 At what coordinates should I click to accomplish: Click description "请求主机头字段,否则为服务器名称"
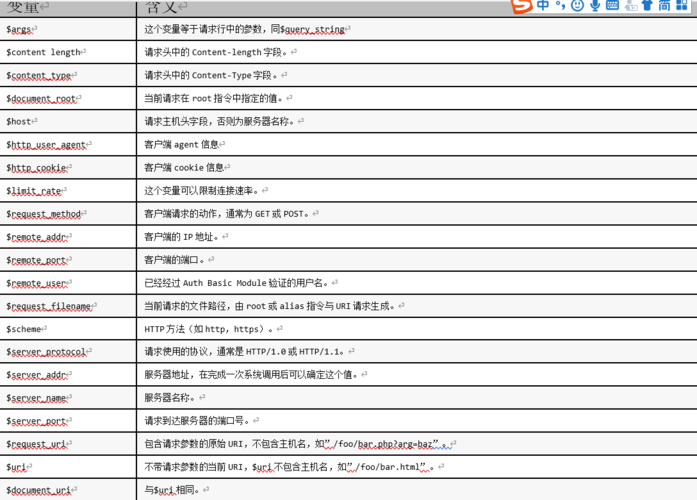(219, 121)
